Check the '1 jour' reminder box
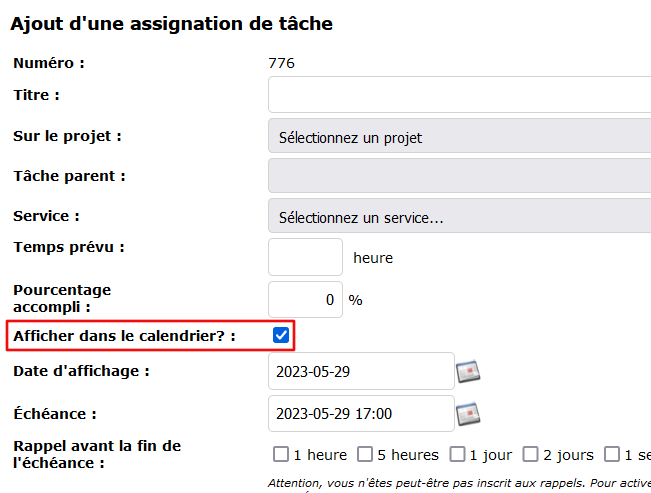This screenshot has width=651, height=493. 457,455
